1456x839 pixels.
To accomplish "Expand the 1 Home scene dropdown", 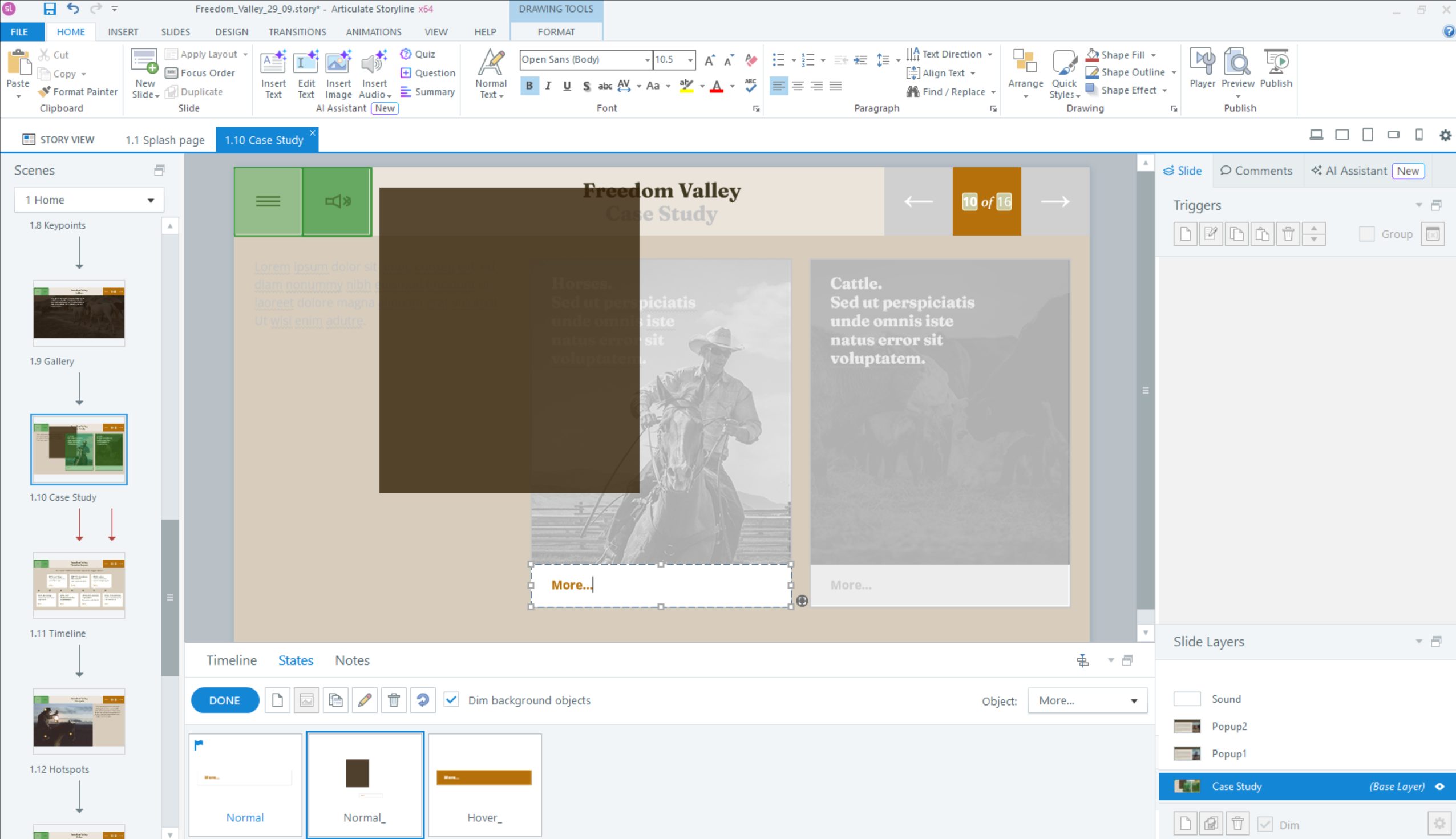I will coord(90,200).
